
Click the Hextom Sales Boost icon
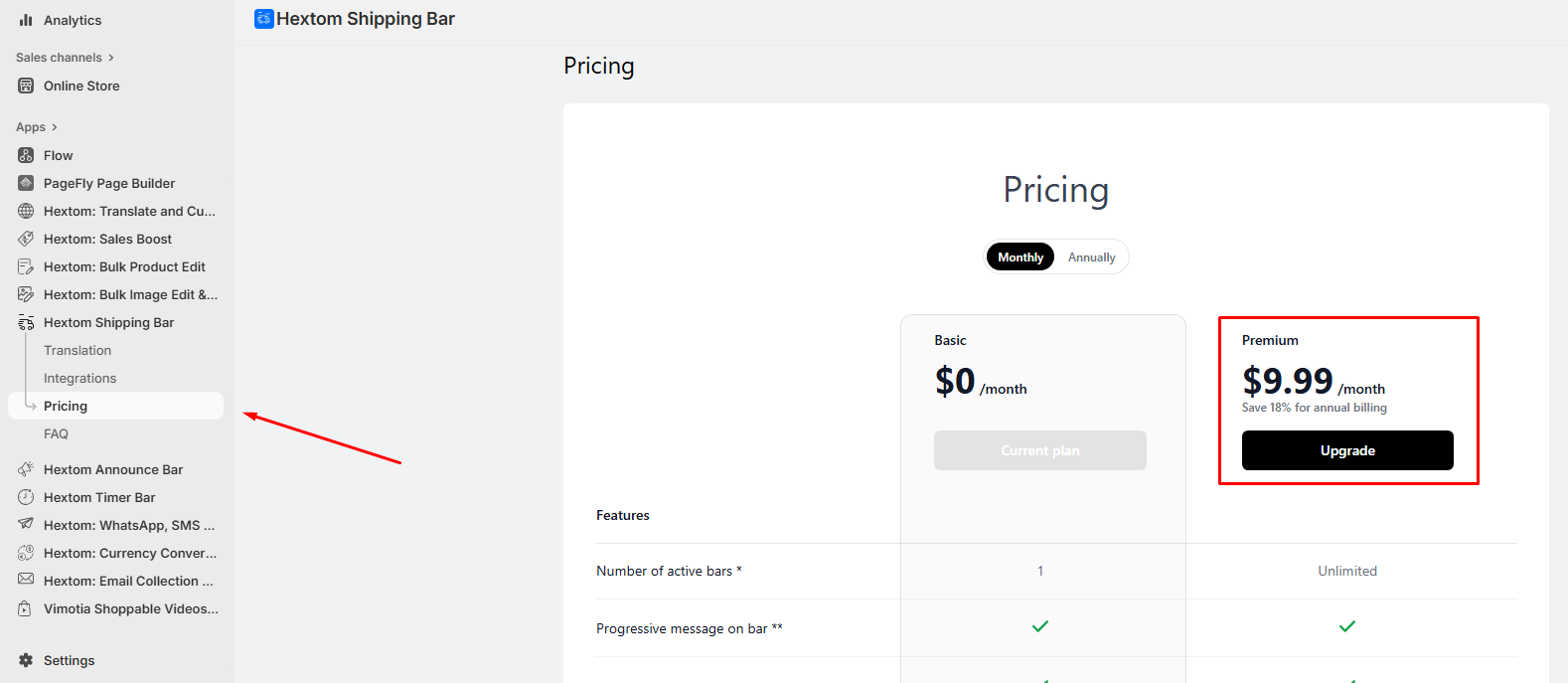pos(26,239)
